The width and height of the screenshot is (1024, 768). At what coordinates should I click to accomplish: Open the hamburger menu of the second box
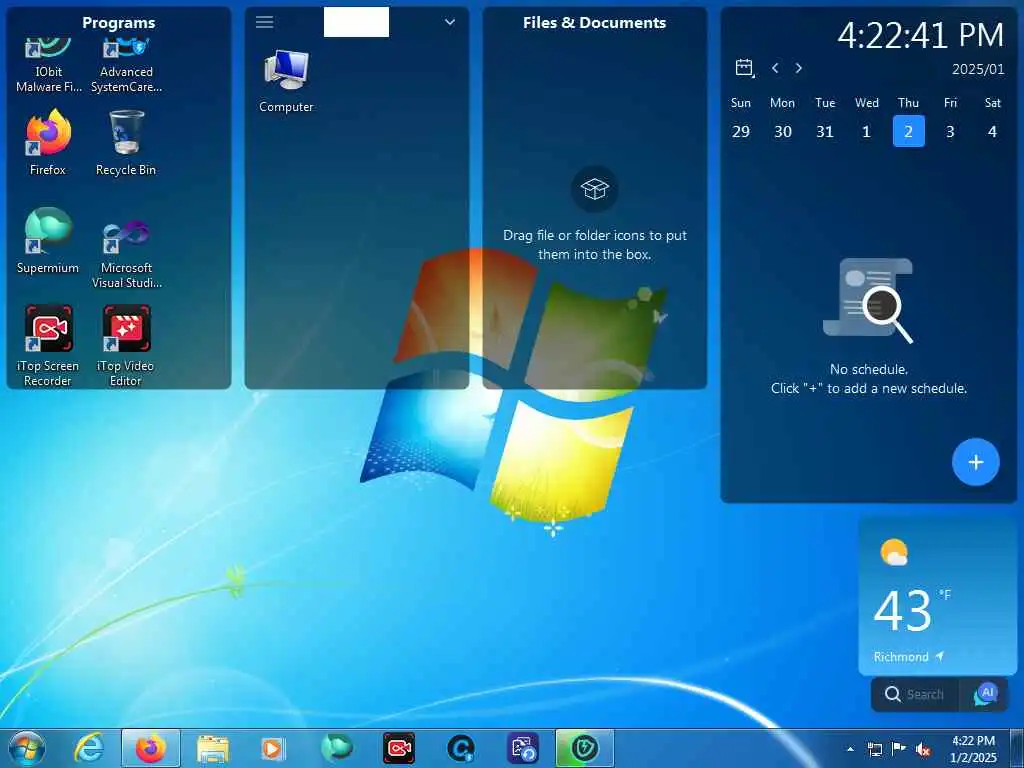point(264,22)
